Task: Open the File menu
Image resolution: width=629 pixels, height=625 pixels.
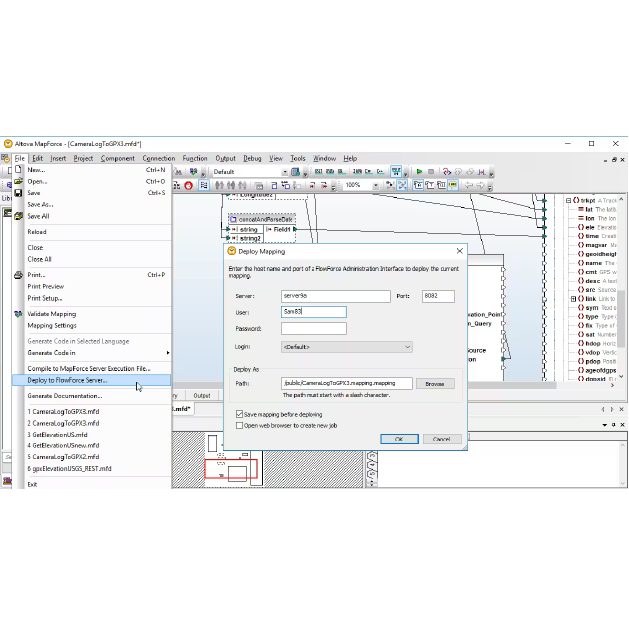Action: coord(20,158)
